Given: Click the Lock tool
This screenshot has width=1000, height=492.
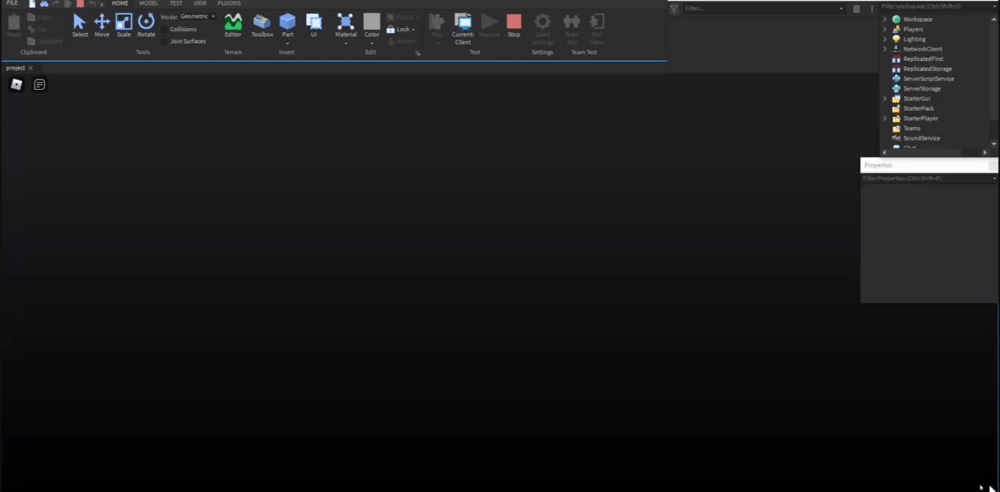Looking at the screenshot, I should point(401,29).
